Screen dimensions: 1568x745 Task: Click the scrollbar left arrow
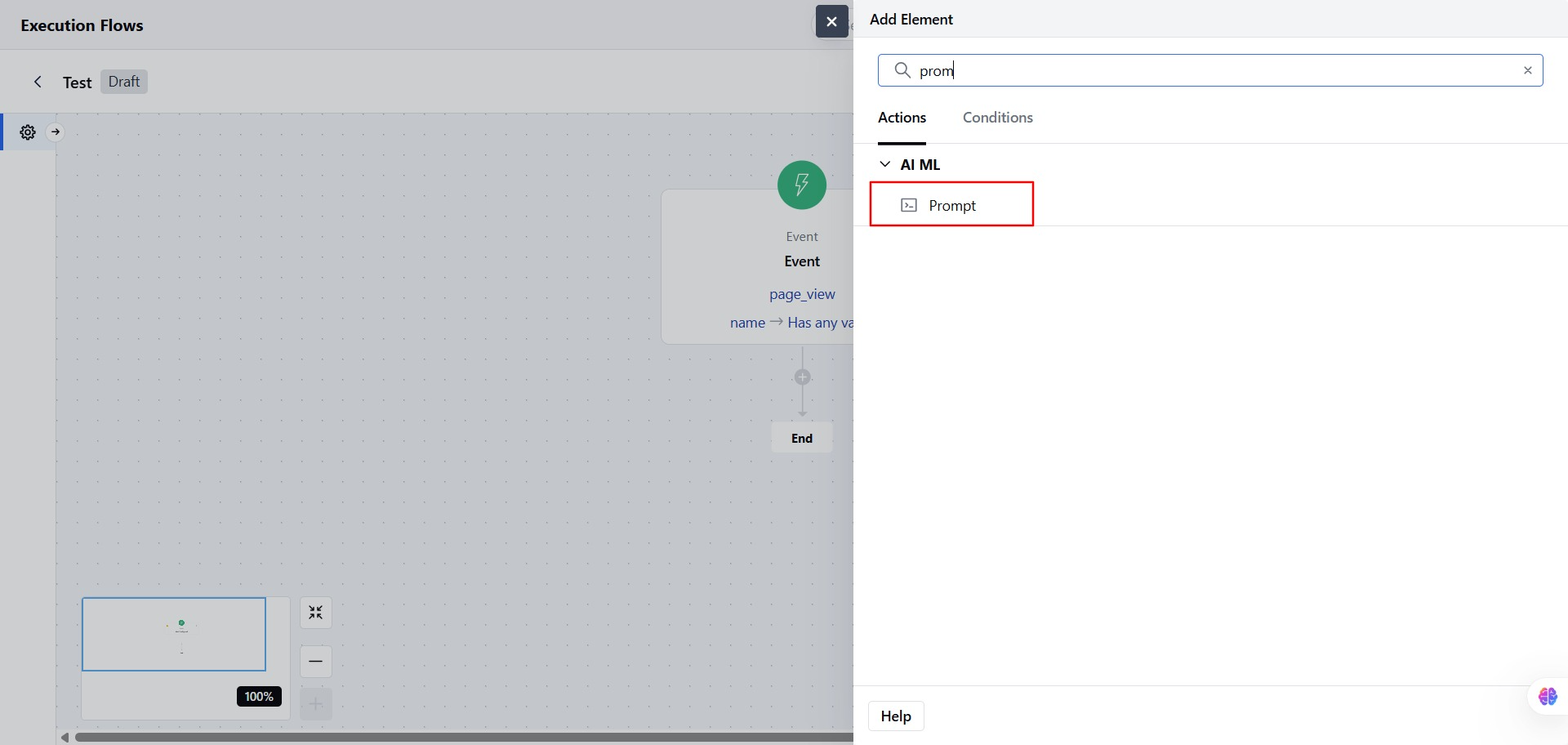pyautogui.click(x=65, y=738)
